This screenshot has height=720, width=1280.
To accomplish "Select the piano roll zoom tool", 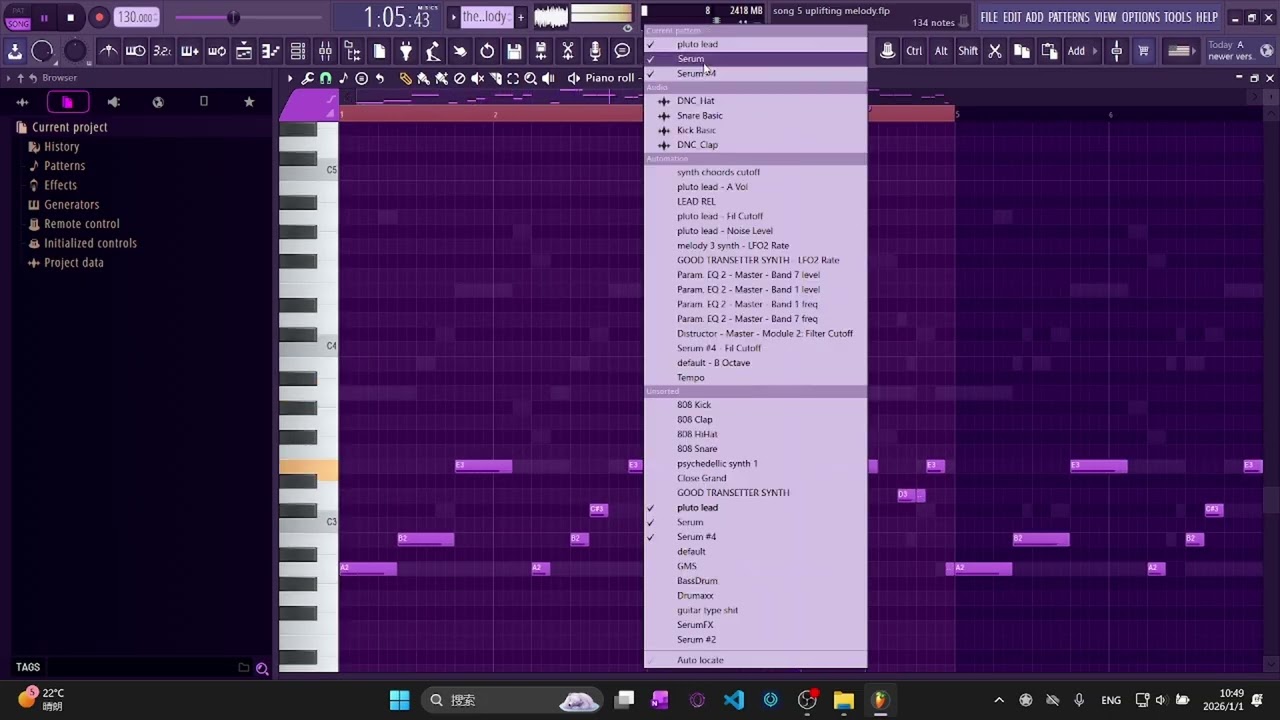I will (531, 78).
